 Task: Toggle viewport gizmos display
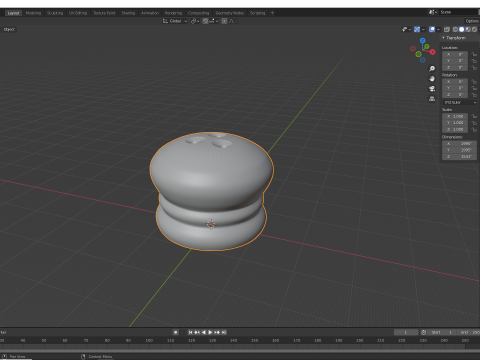[417, 30]
